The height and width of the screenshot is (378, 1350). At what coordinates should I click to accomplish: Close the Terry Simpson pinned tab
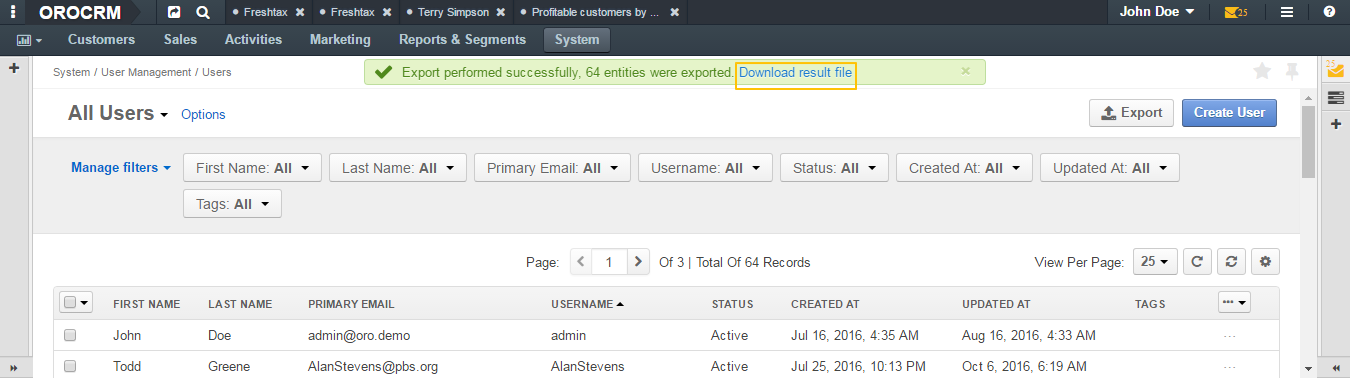coord(500,13)
